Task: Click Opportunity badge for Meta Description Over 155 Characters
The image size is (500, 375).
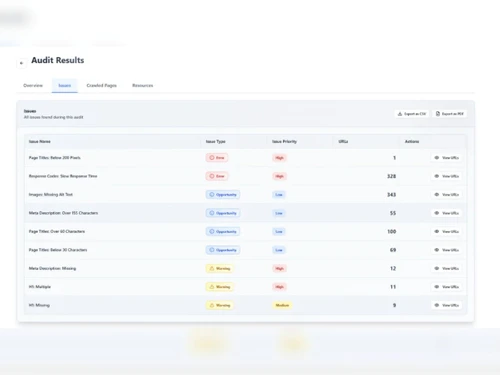Action: pyautogui.click(x=223, y=213)
